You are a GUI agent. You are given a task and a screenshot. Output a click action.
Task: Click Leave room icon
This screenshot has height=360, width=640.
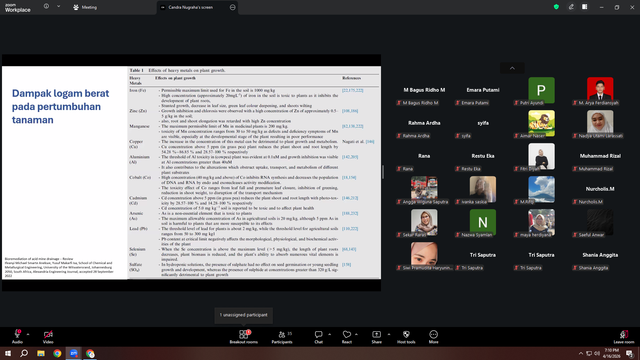pyautogui.click(x=624, y=336)
